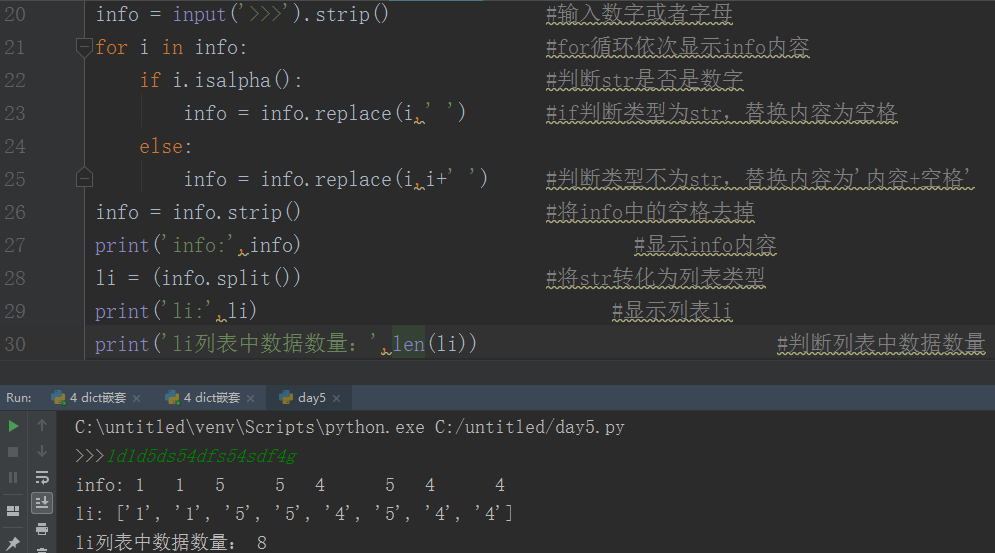This screenshot has height=553, width=995.
Task: Rerun the day5 script with green arrow
Action: point(13,426)
